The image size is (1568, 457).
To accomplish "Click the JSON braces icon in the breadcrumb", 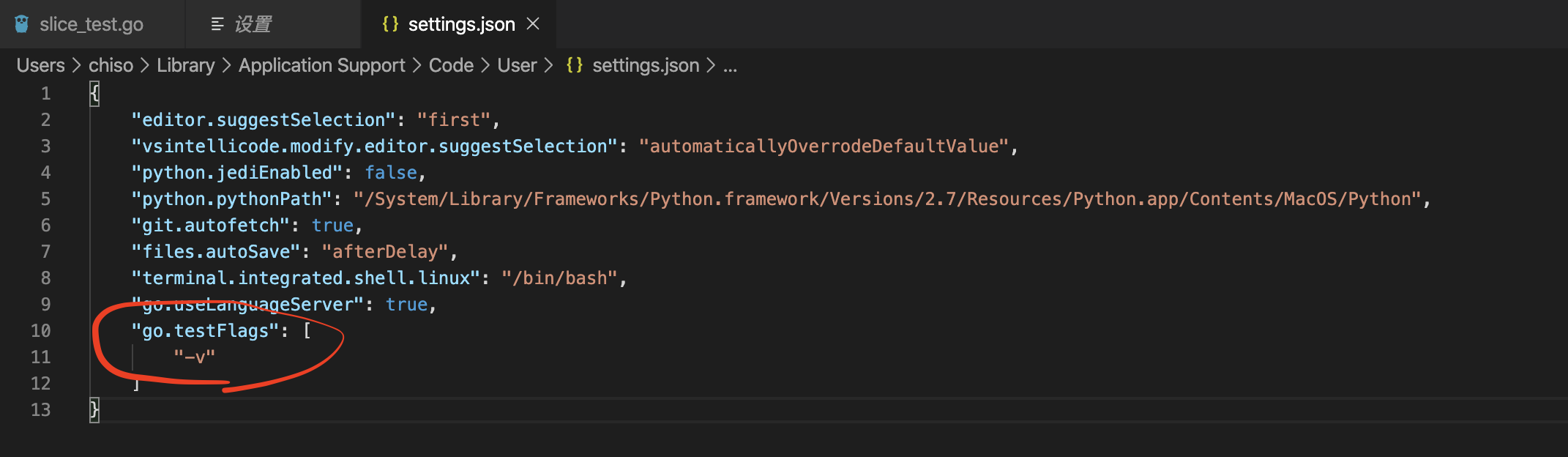I will coord(575,65).
